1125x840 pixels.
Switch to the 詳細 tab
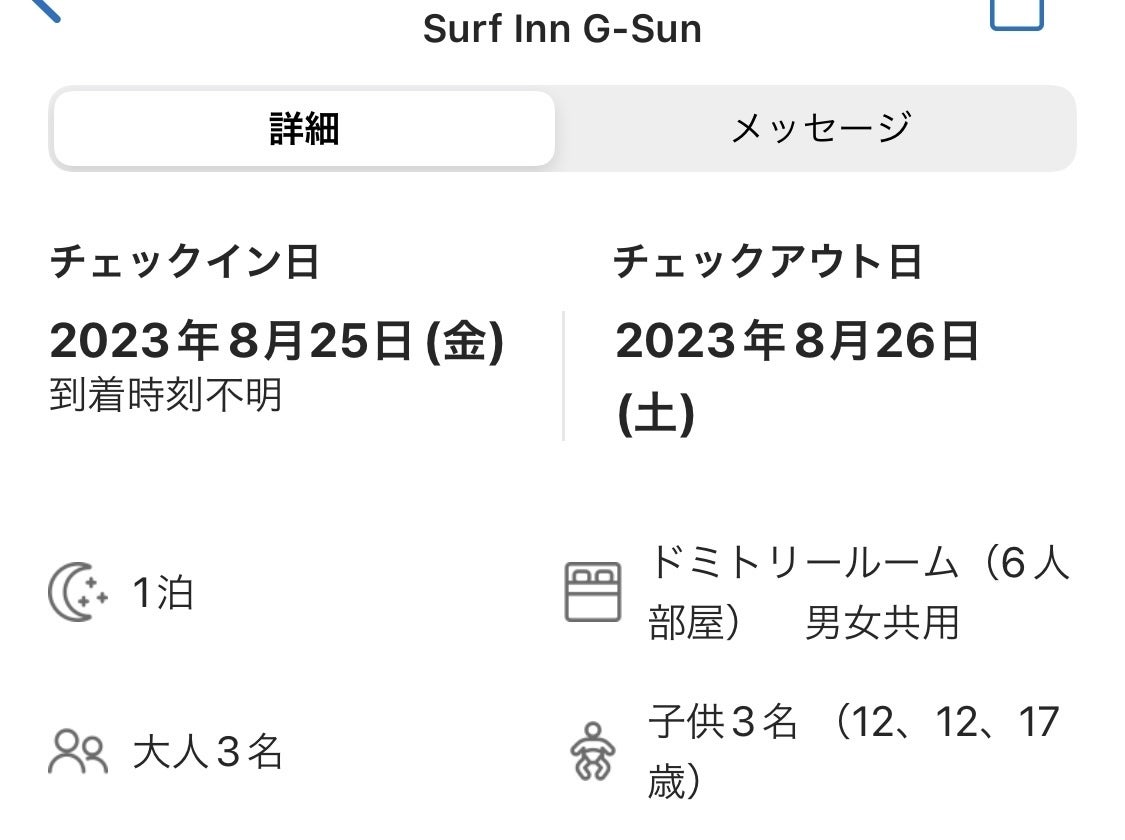tap(304, 129)
